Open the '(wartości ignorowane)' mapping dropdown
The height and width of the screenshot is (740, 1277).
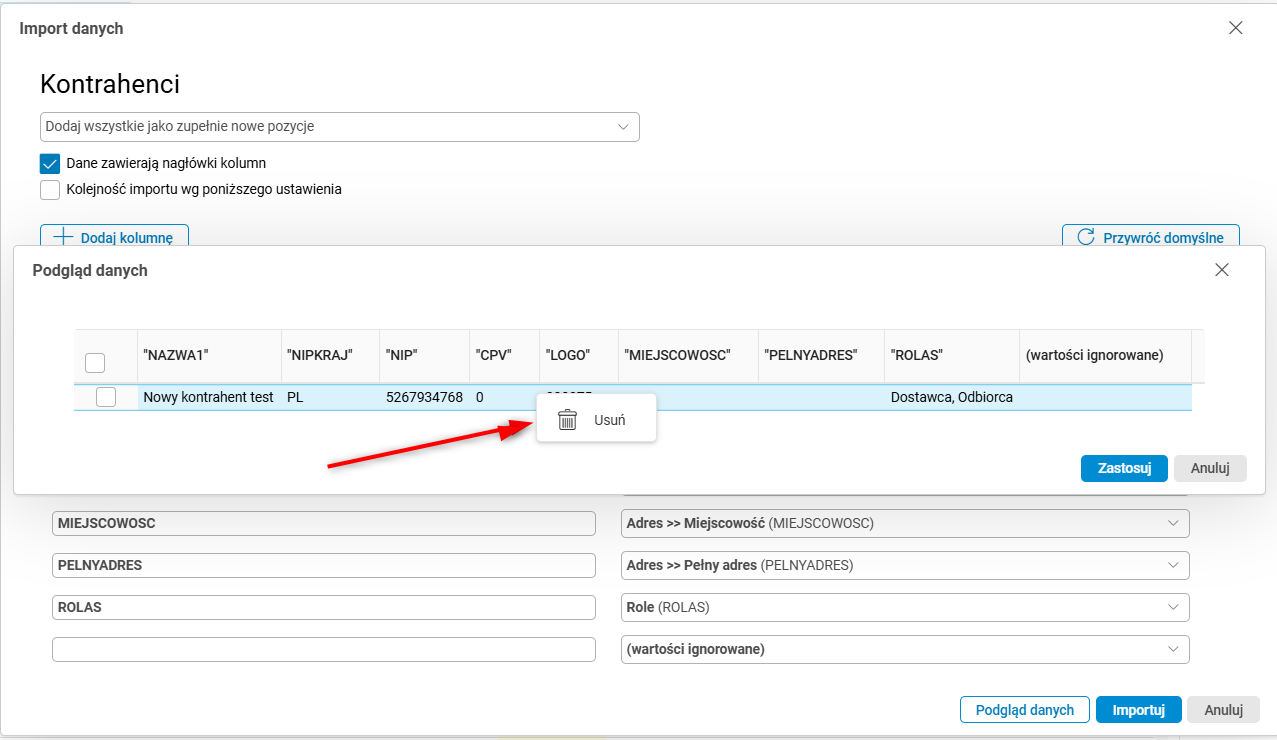pos(1173,649)
